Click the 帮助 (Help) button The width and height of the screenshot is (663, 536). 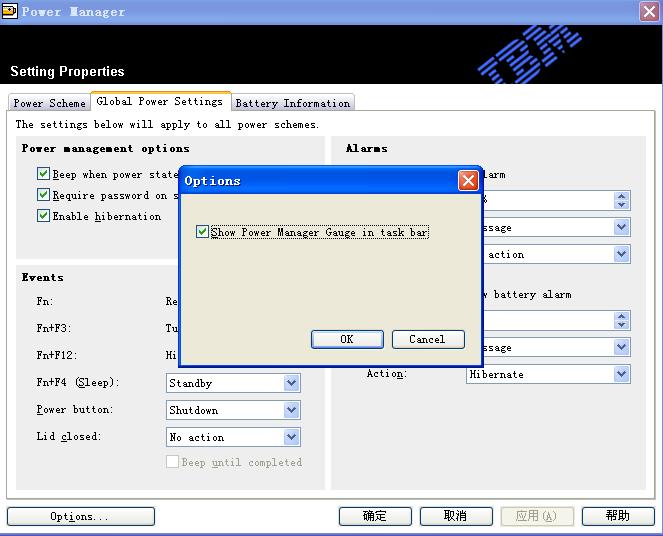tap(618, 517)
